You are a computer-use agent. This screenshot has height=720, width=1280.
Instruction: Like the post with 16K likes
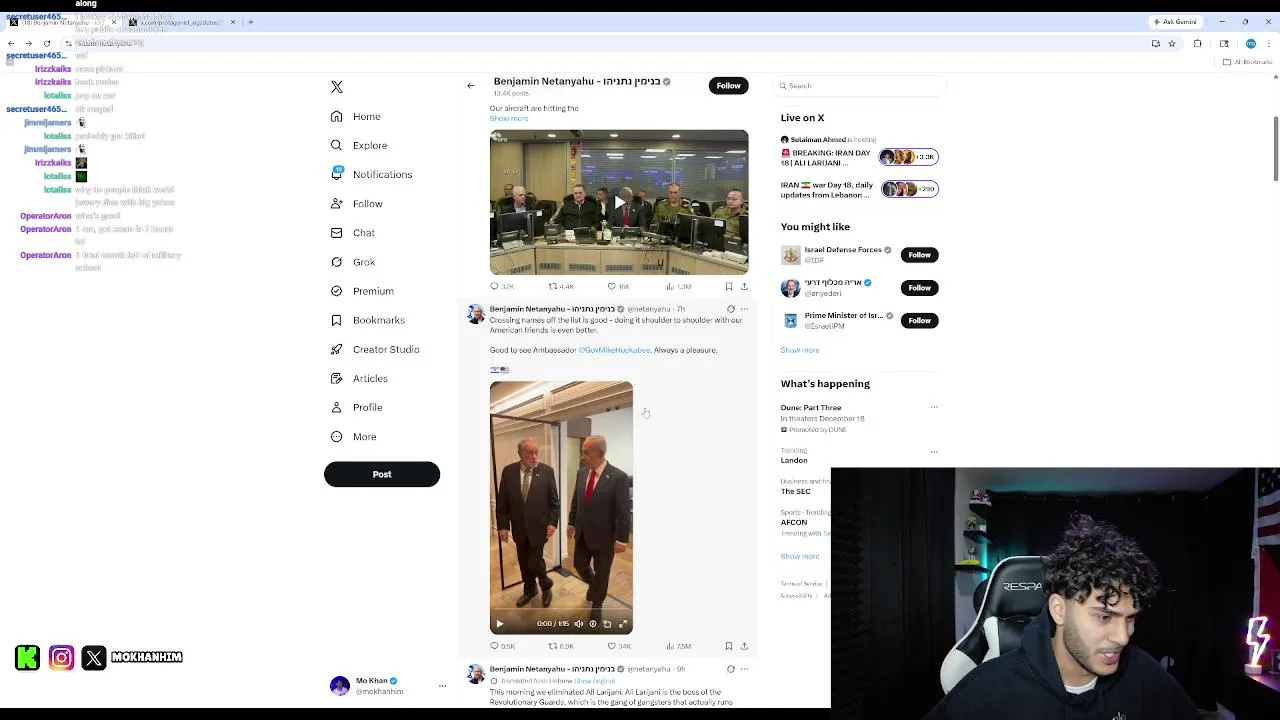pos(619,287)
